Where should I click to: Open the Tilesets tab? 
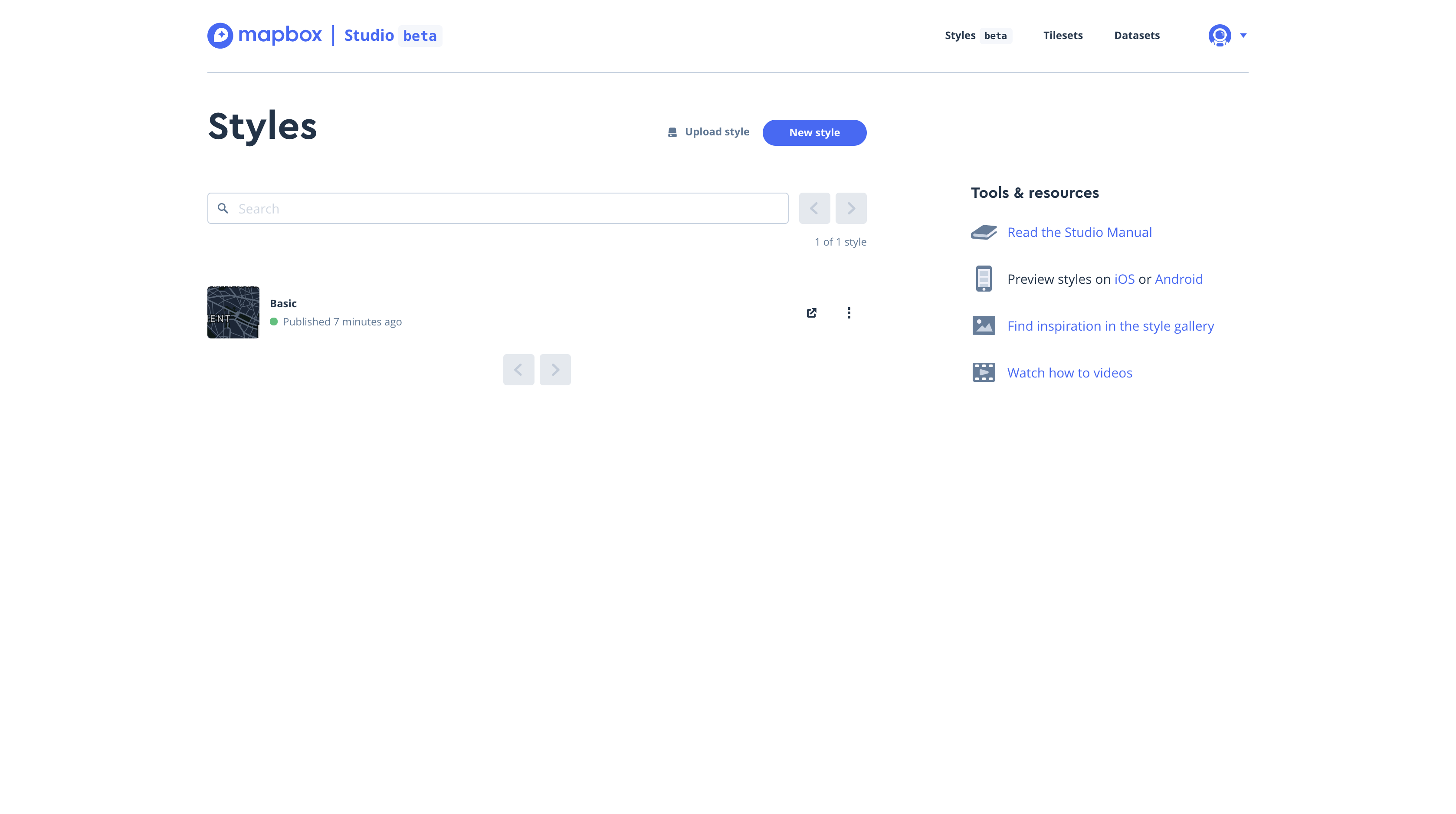(1062, 36)
